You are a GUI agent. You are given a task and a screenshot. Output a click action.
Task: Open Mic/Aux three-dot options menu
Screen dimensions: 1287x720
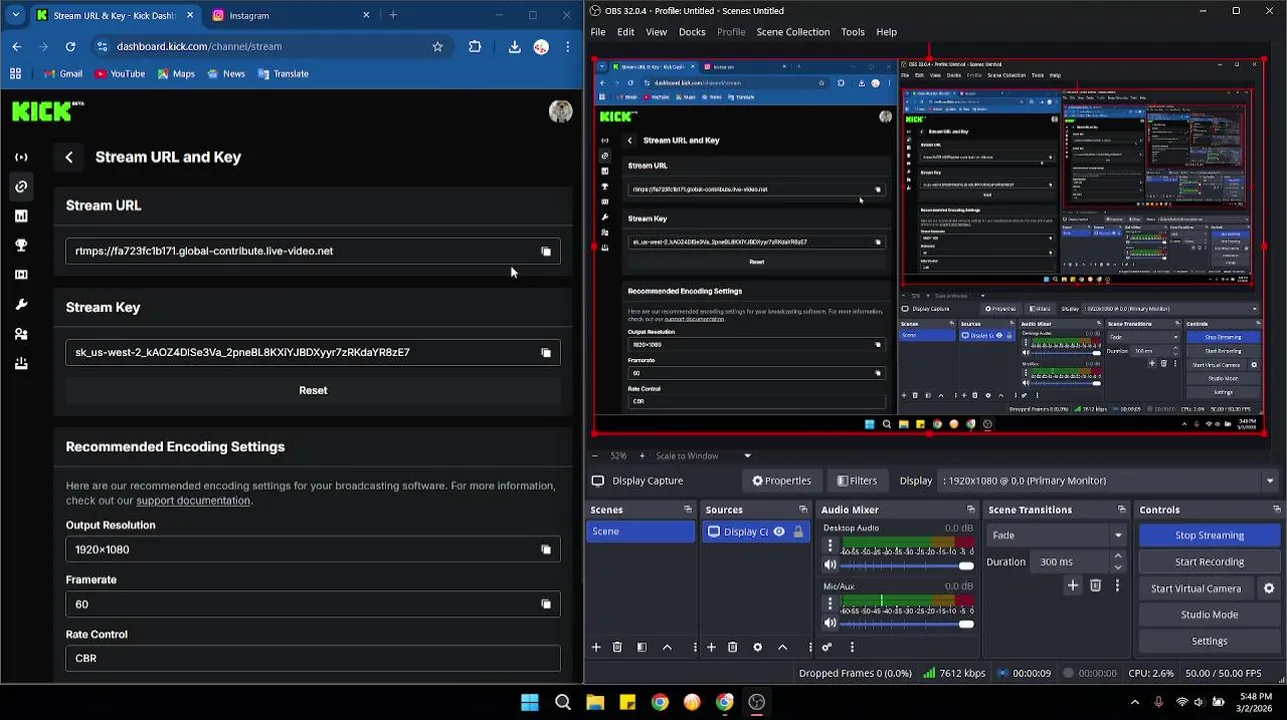click(x=830, y=604)
